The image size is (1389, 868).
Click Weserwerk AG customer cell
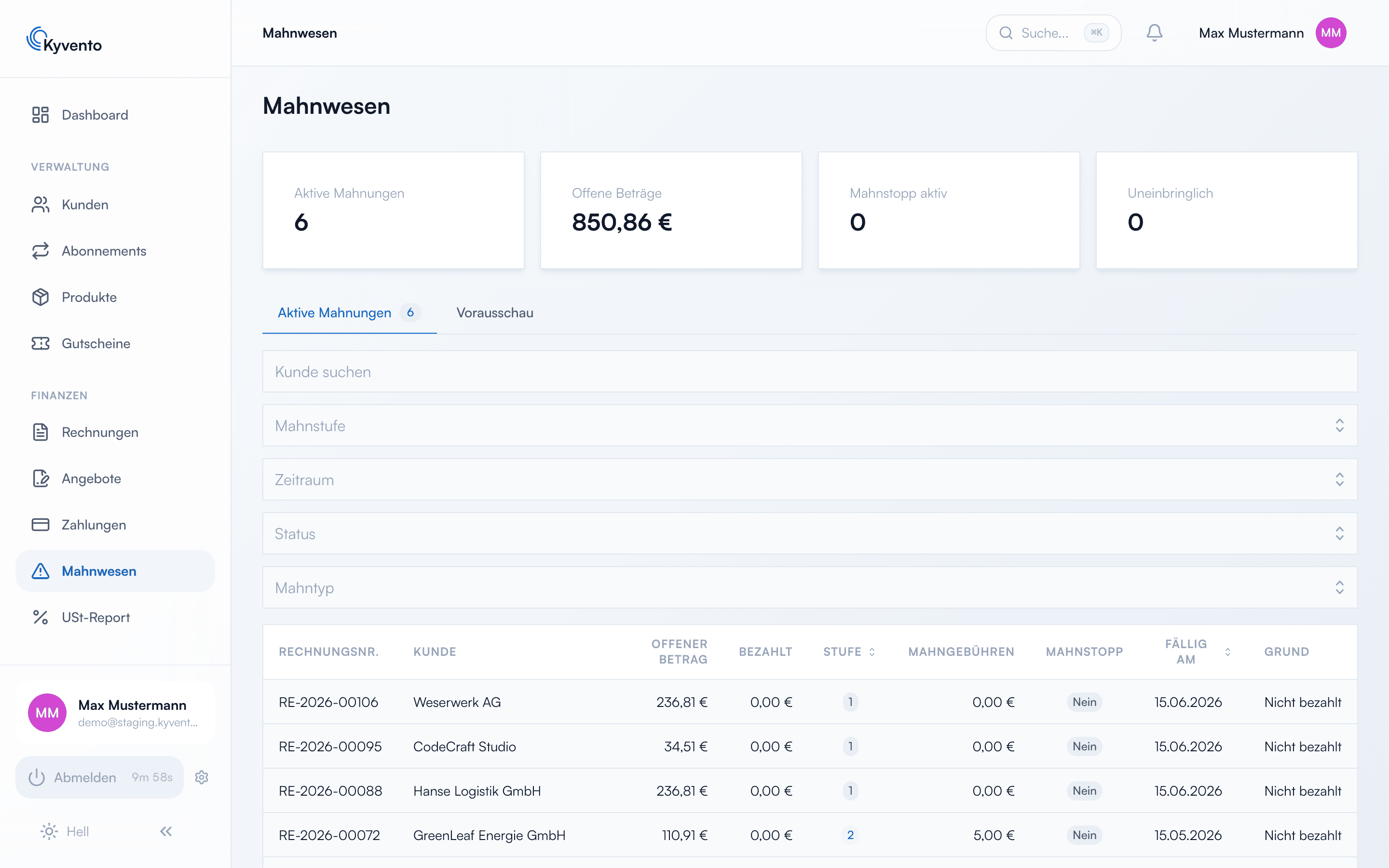point(457,702)
